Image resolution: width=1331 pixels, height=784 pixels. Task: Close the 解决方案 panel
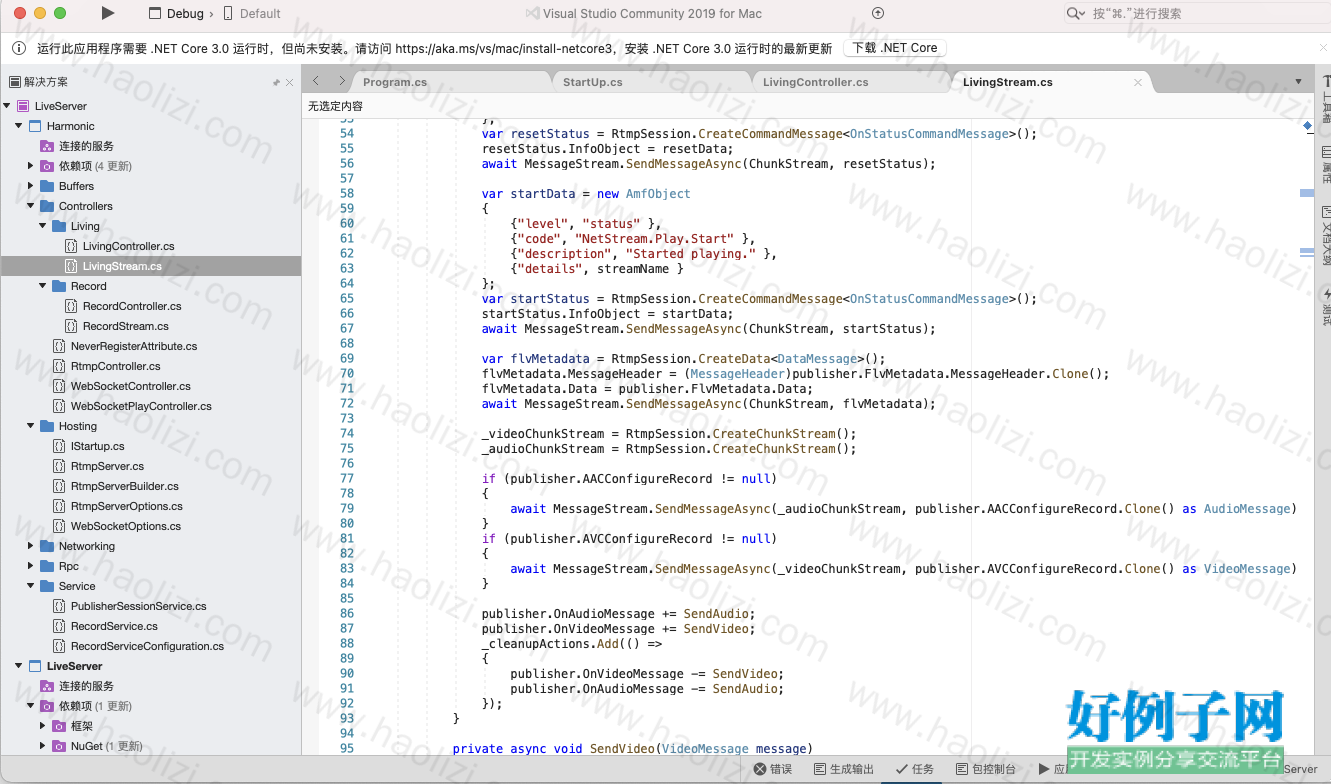[290, 82]
